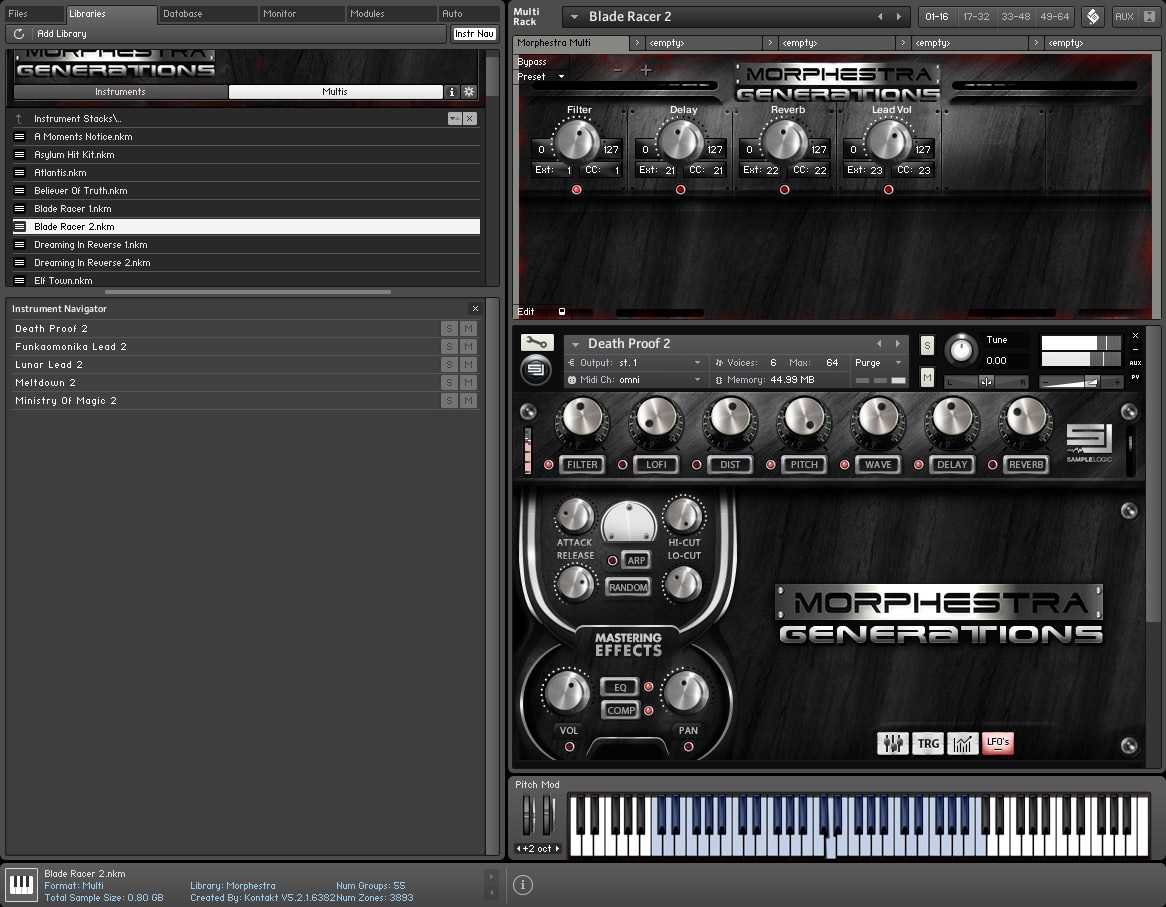Select Asylum Hit Kit.nkm multi
1166x907 pixels.
(246, 155)
